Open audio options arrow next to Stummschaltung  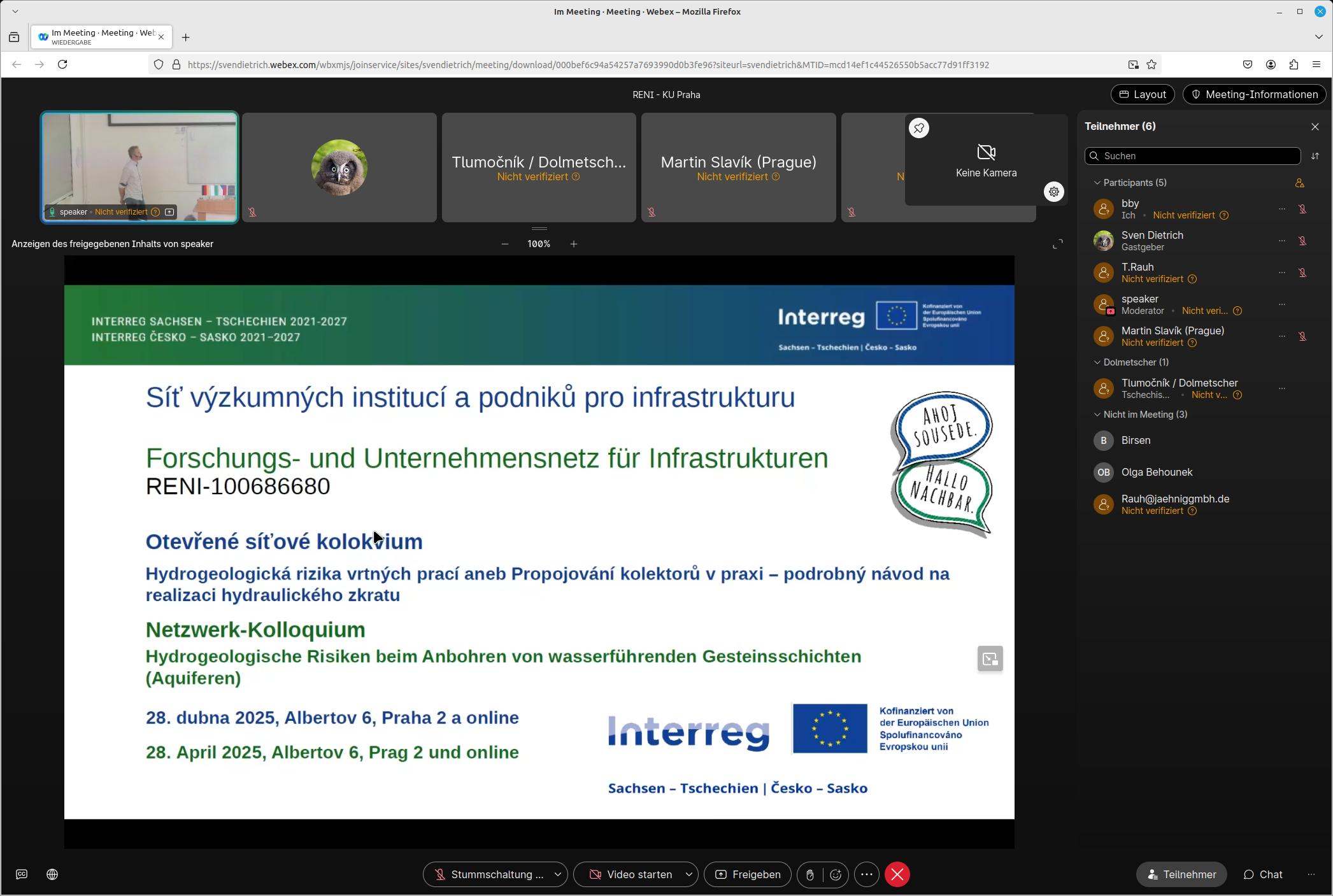[x=558, y=874]
